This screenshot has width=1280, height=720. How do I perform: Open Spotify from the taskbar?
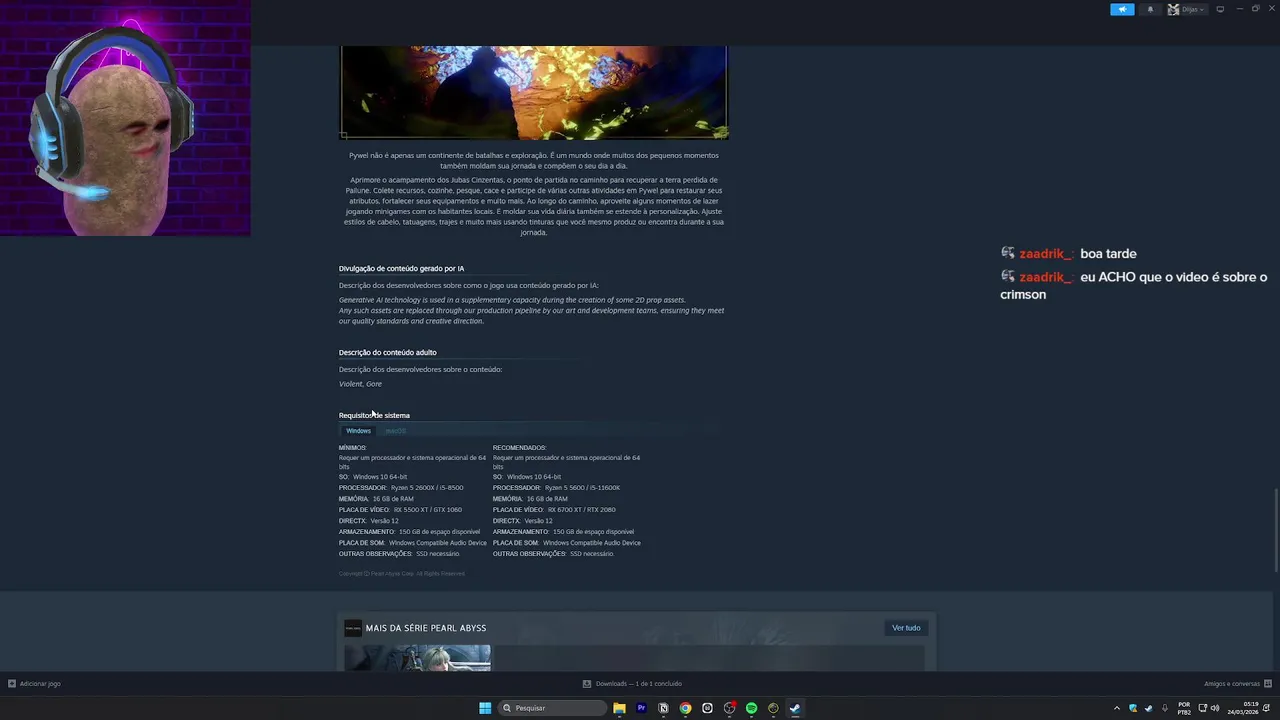pyautogui.click(x=751, y=708)
